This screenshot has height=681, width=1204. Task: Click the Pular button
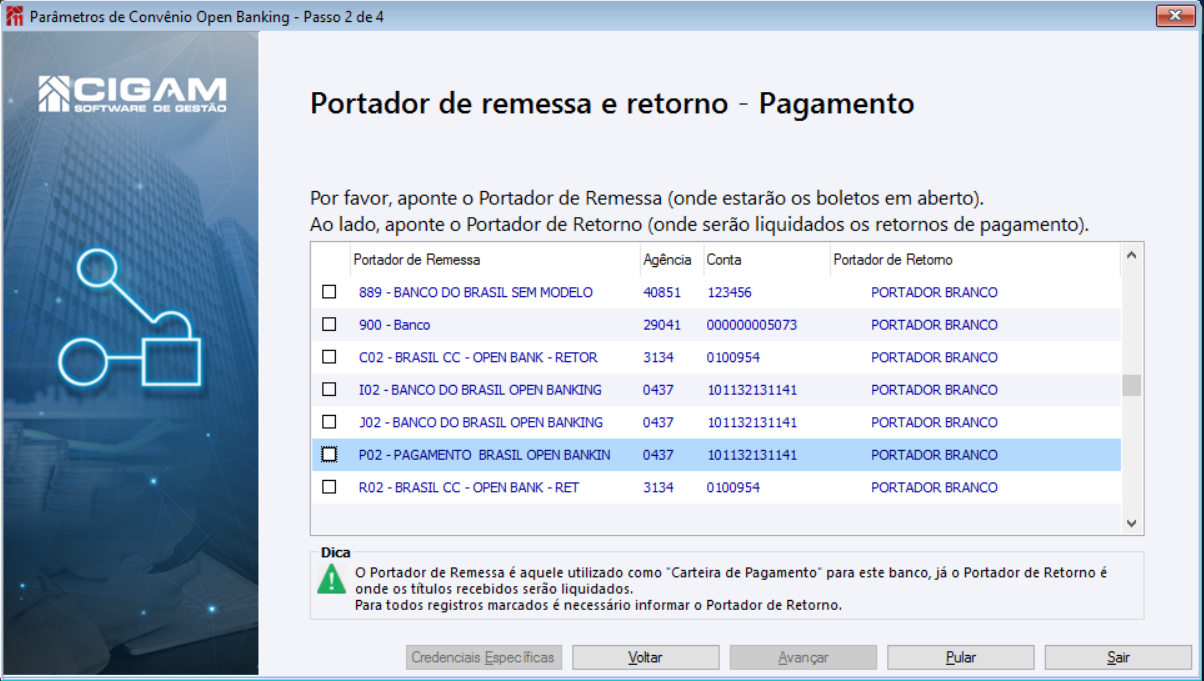click(961, 657)
